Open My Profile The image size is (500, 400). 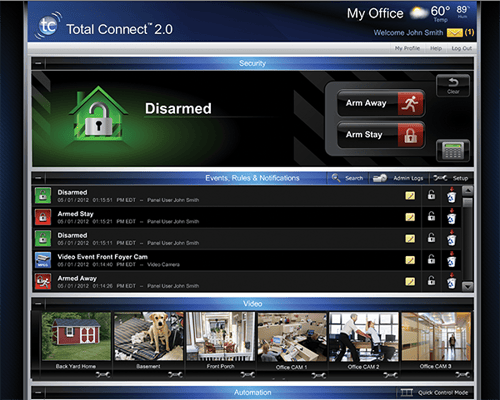pos(407,48)
